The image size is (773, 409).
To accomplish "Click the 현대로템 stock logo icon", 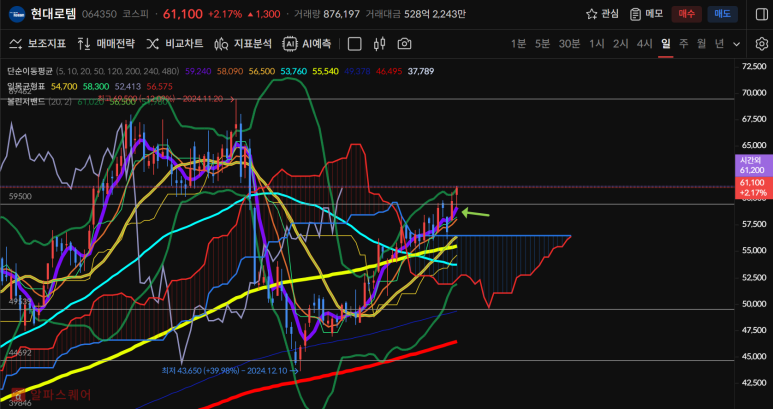I will coord(18,14).
